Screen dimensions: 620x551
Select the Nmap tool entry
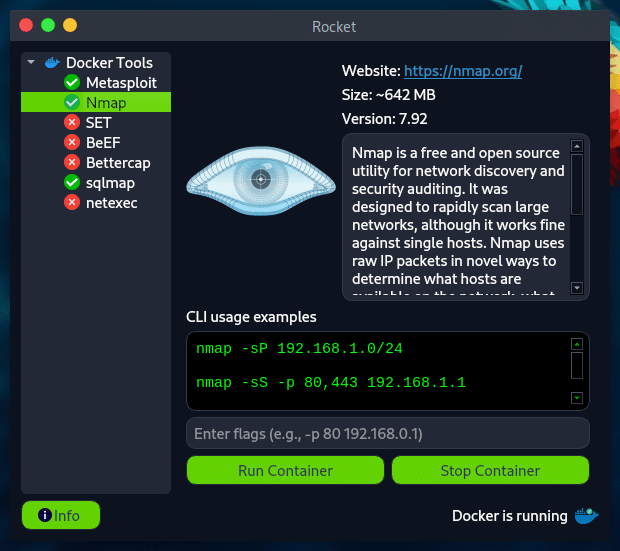(96, 102)
